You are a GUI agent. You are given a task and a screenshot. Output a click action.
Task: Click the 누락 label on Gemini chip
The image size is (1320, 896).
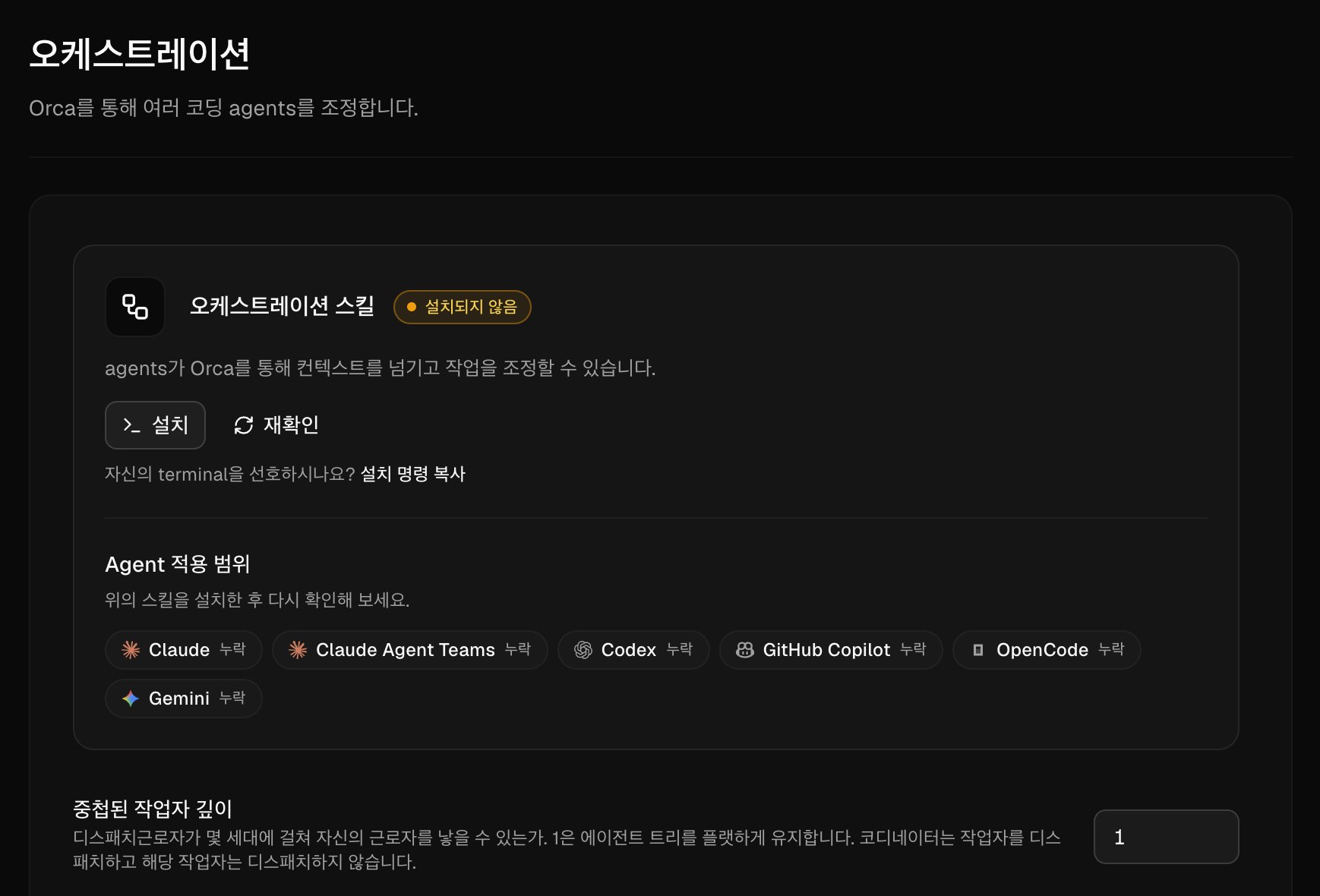click(232, 698)
